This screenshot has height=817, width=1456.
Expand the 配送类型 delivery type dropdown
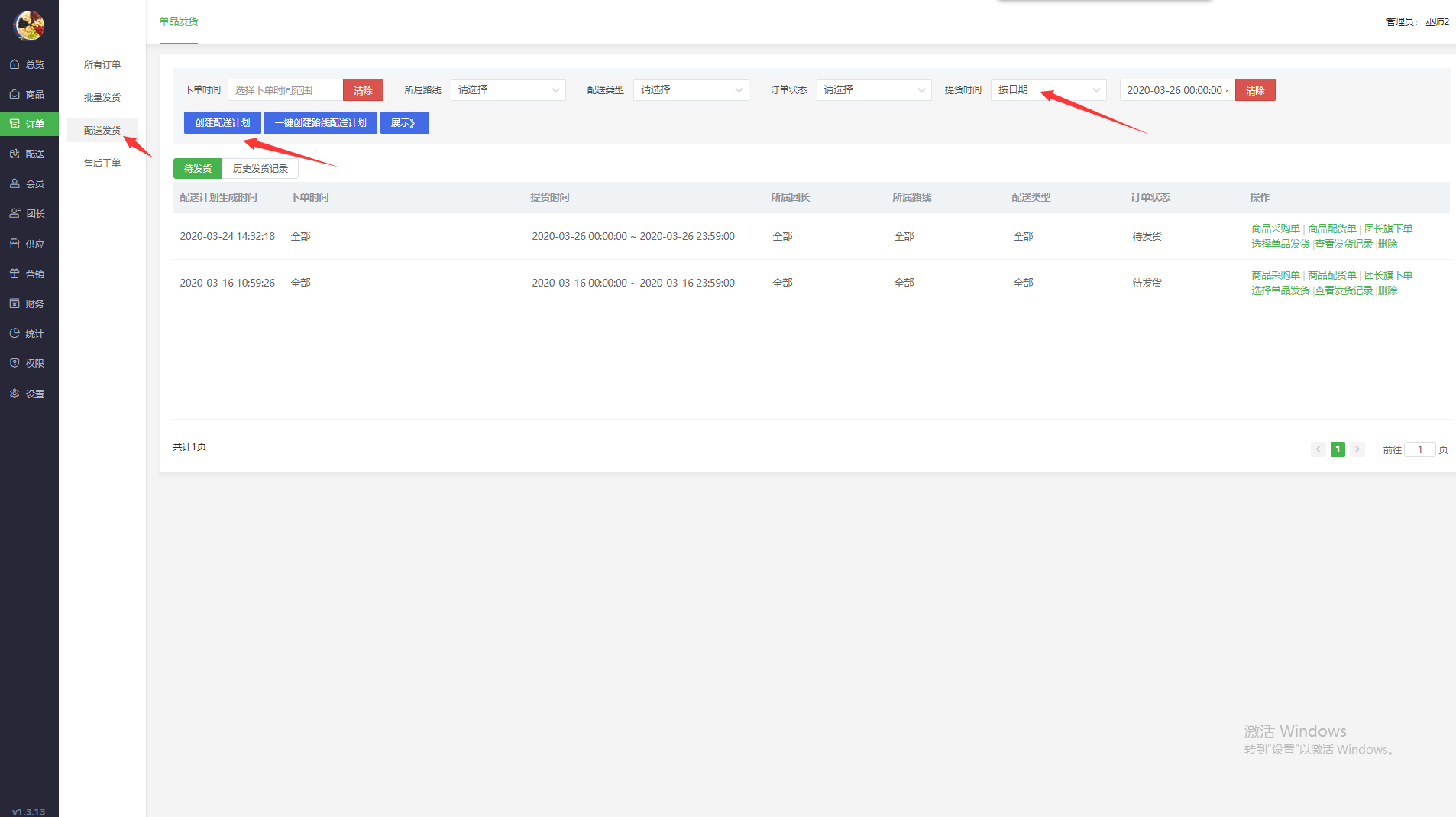tap(691, 90)
